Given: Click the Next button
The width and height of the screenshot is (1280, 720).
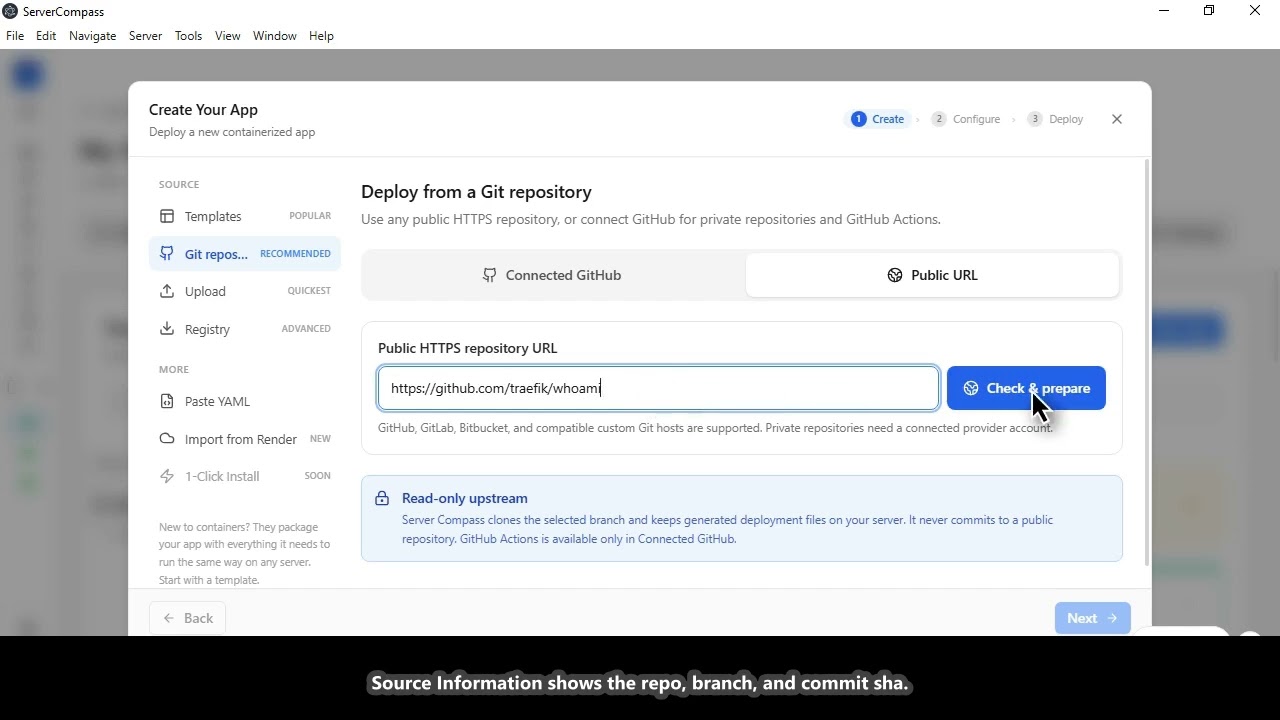Looking at the screenshot, I should pyautogui.click(x=1092, y=618).
